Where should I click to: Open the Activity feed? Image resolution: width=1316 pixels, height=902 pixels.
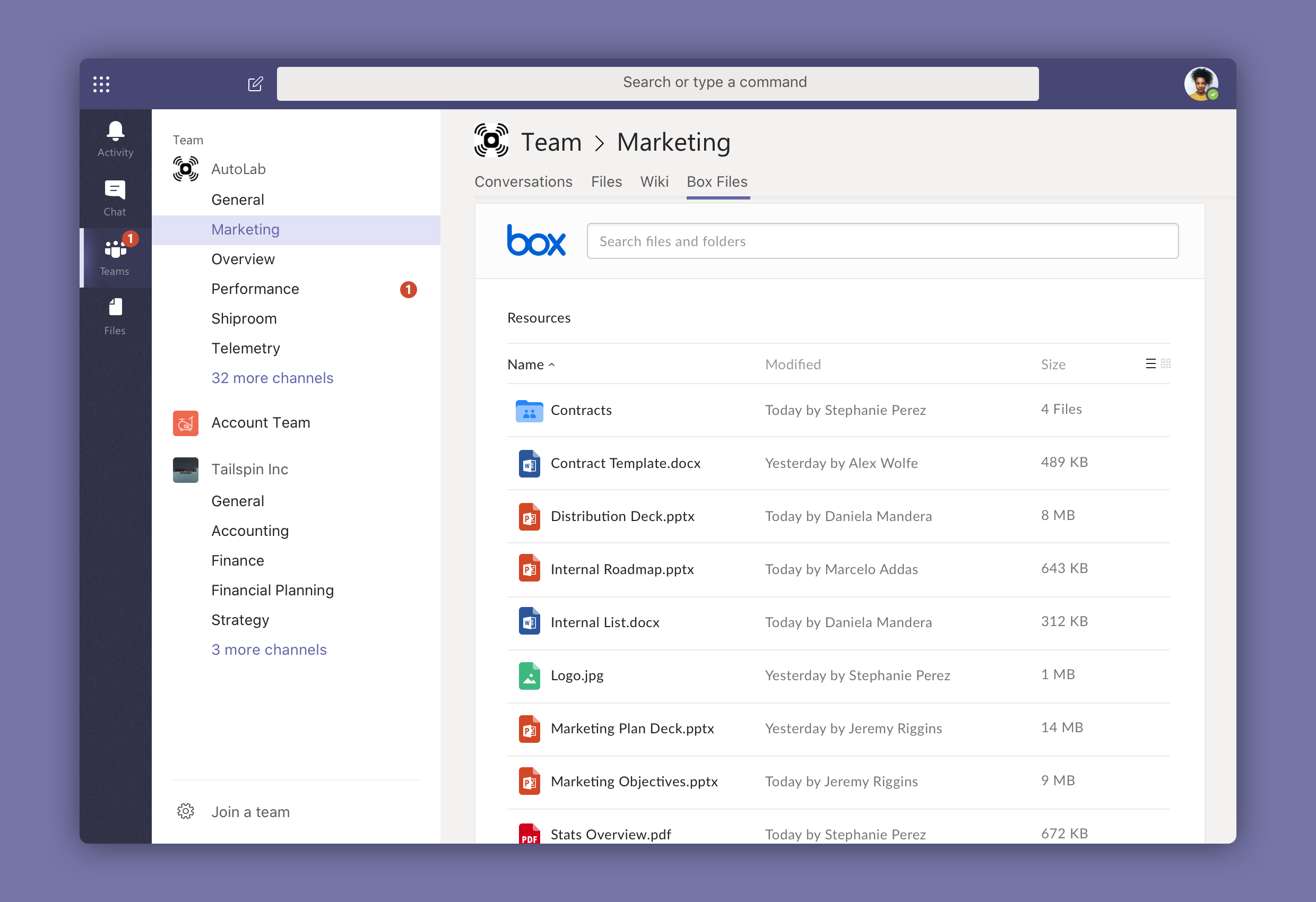pyautogui.click(x=115, y=138)
